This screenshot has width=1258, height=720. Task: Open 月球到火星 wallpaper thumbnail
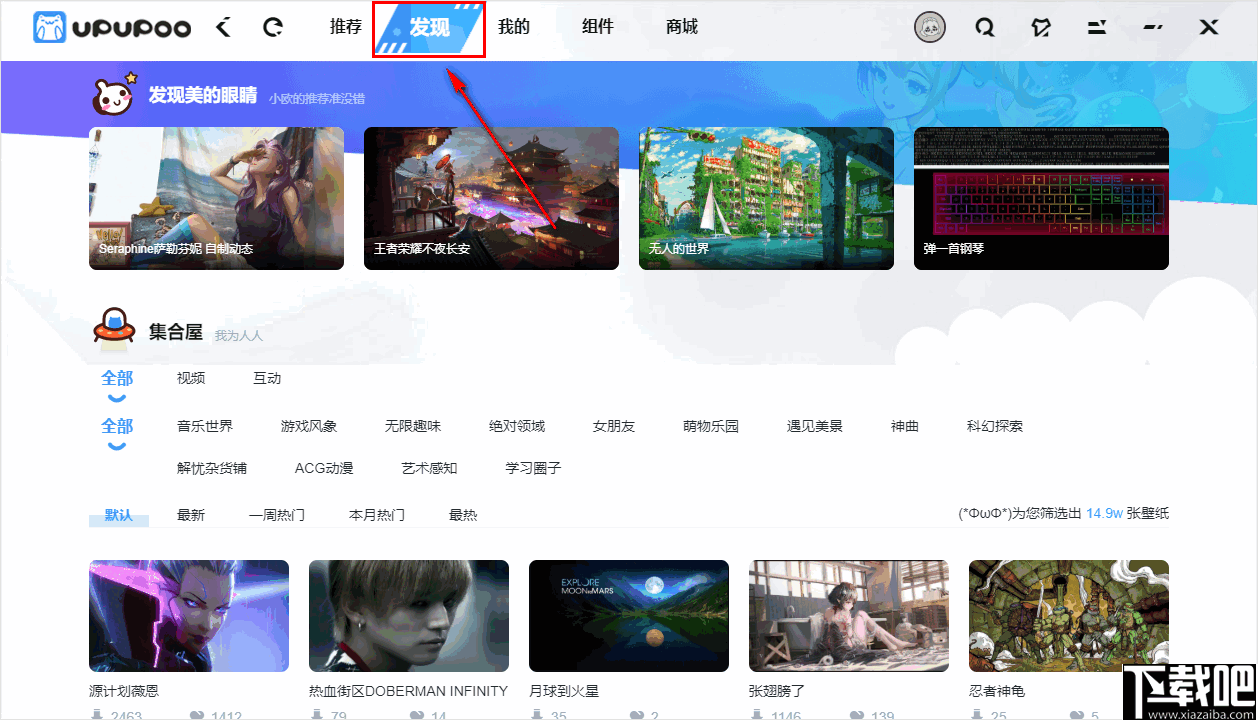(x=629, y=616)
